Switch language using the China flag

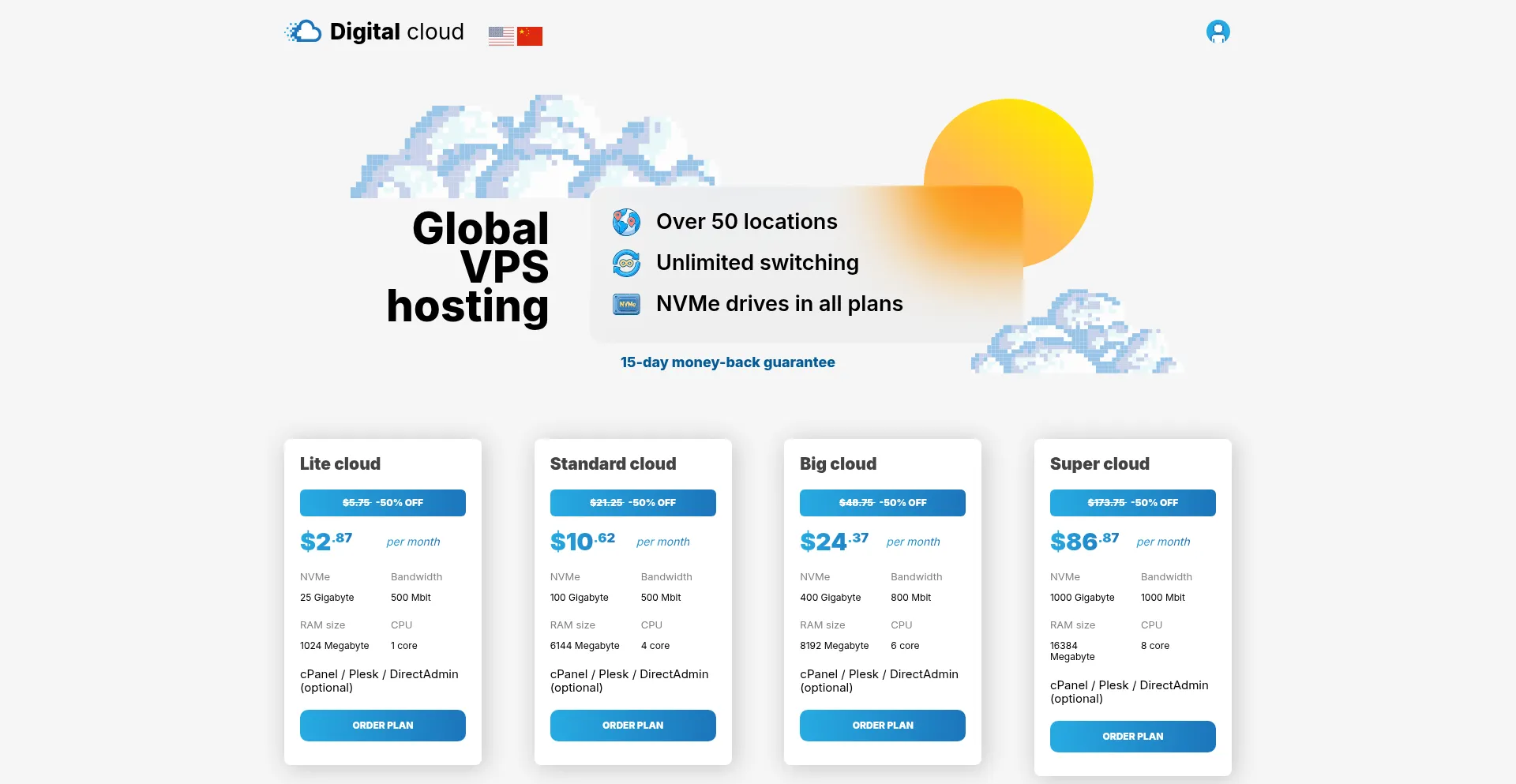[x=530, y=36]
